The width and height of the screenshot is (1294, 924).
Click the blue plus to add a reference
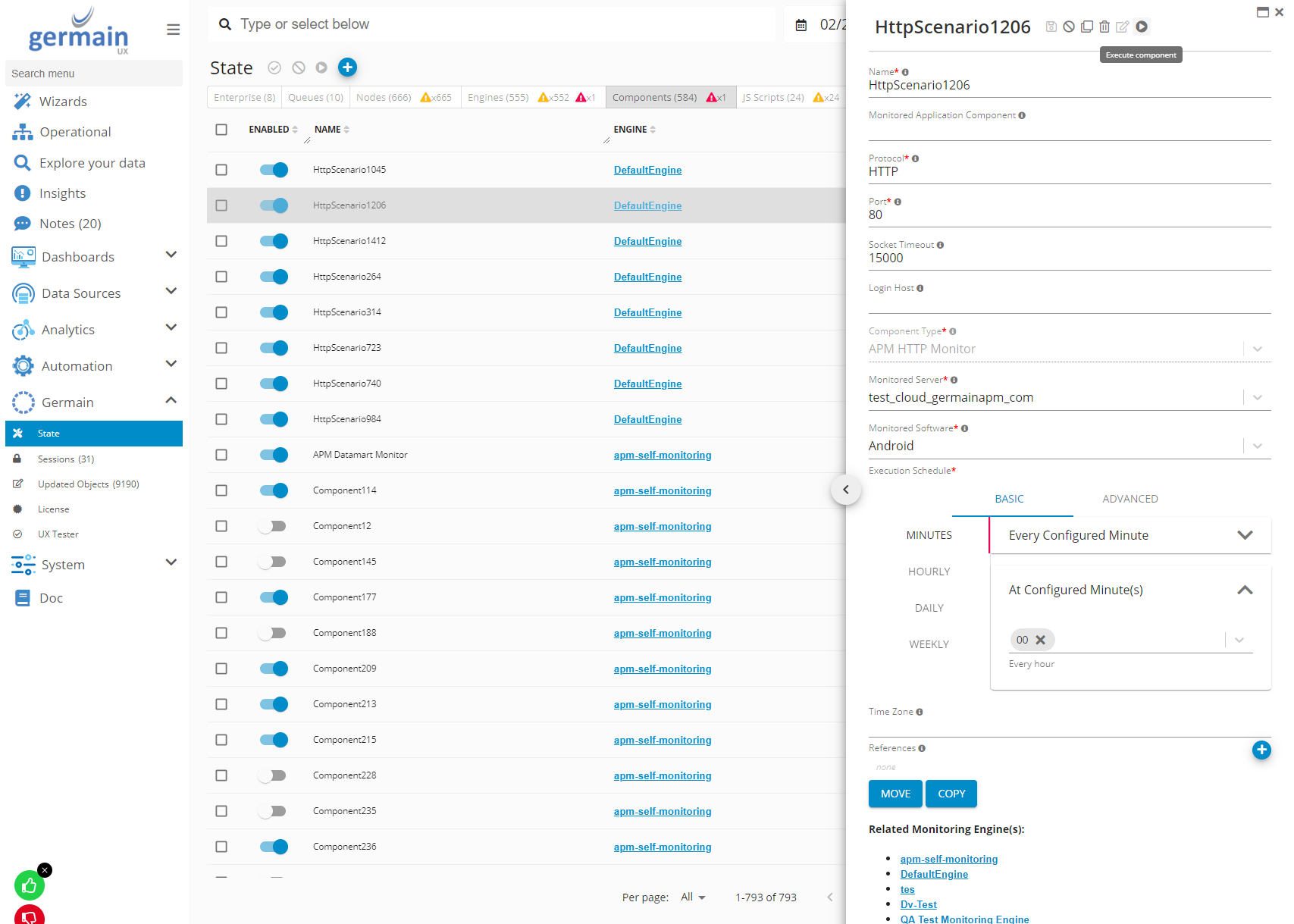coord(1261,750)
